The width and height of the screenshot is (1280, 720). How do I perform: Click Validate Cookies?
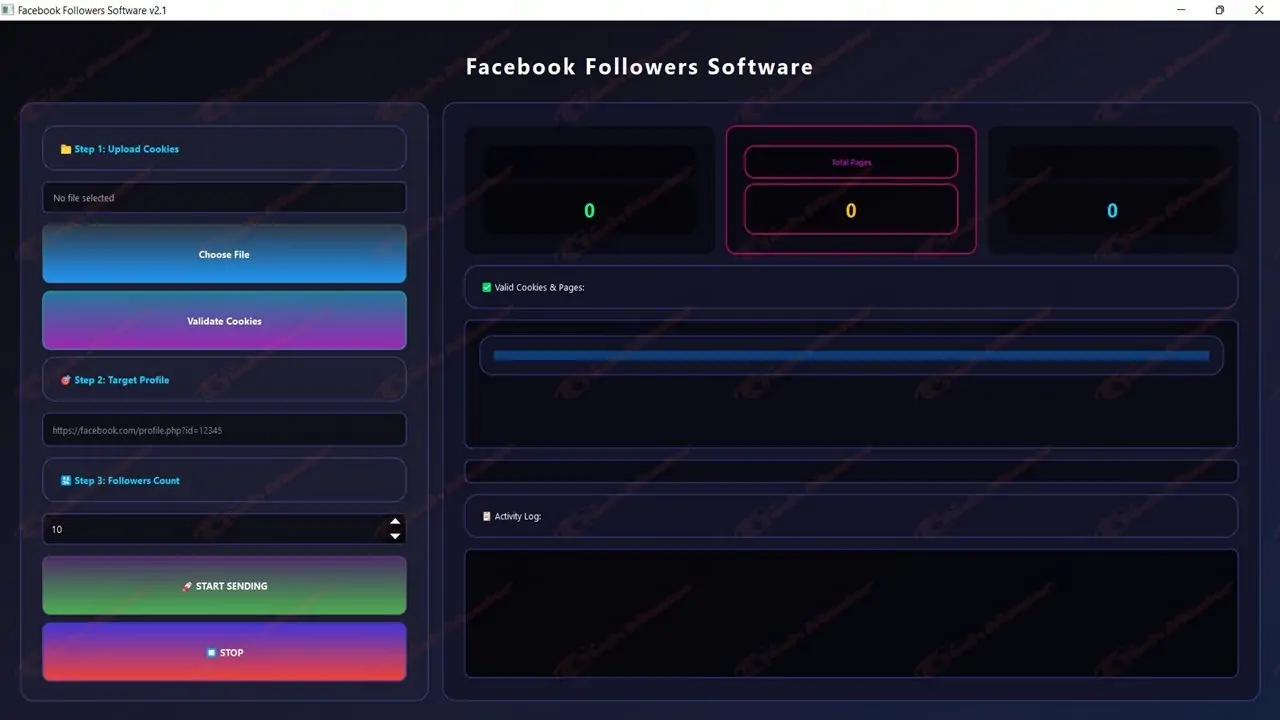tap(224, 320)
